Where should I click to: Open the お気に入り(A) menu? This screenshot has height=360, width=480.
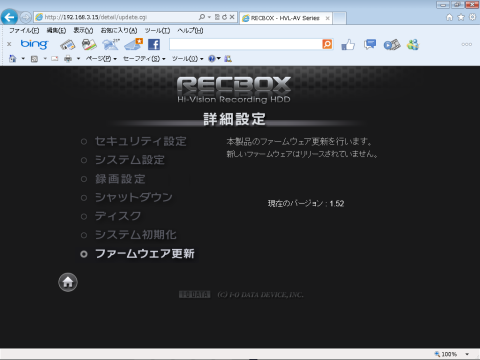(x=119, y=31)
